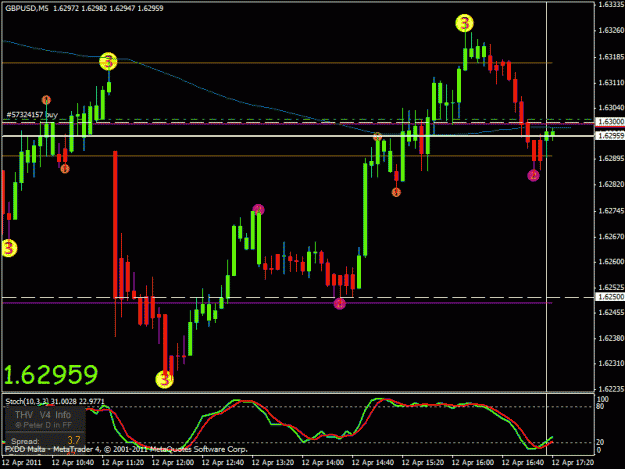Click the 12 Apr 14:00 time label
This screenshot has width=625, height=469.
tap(323, 463)
